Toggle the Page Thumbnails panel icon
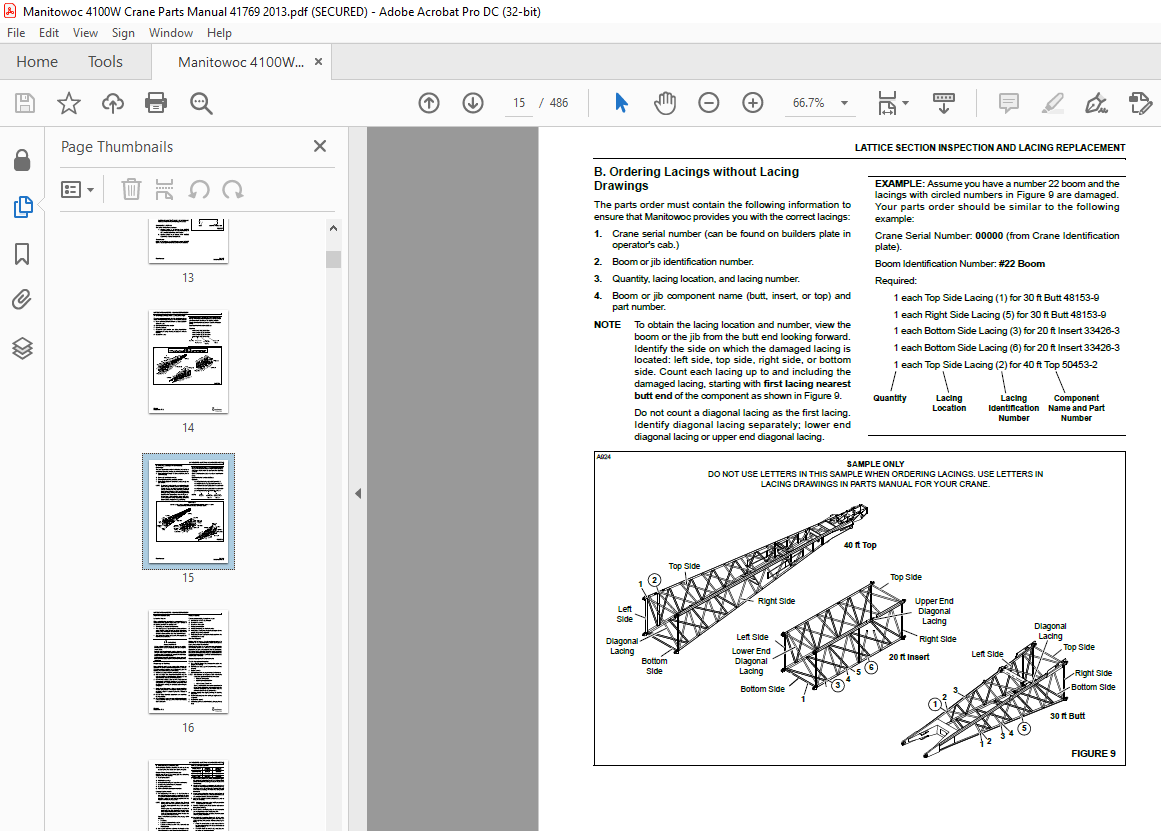Screen dimensions: 1161x831 22,207
